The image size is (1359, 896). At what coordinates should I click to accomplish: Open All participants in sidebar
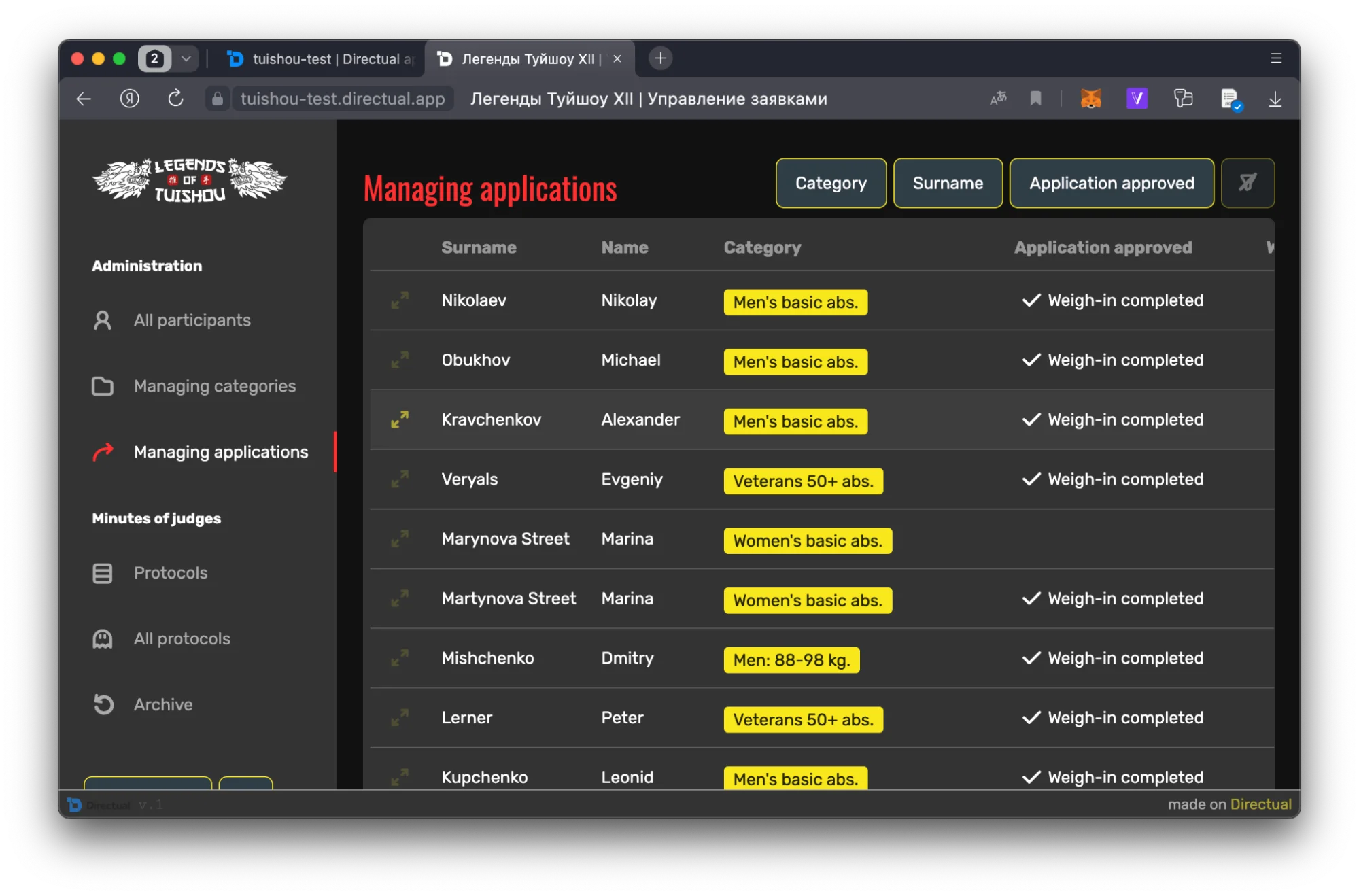point(192,320)
